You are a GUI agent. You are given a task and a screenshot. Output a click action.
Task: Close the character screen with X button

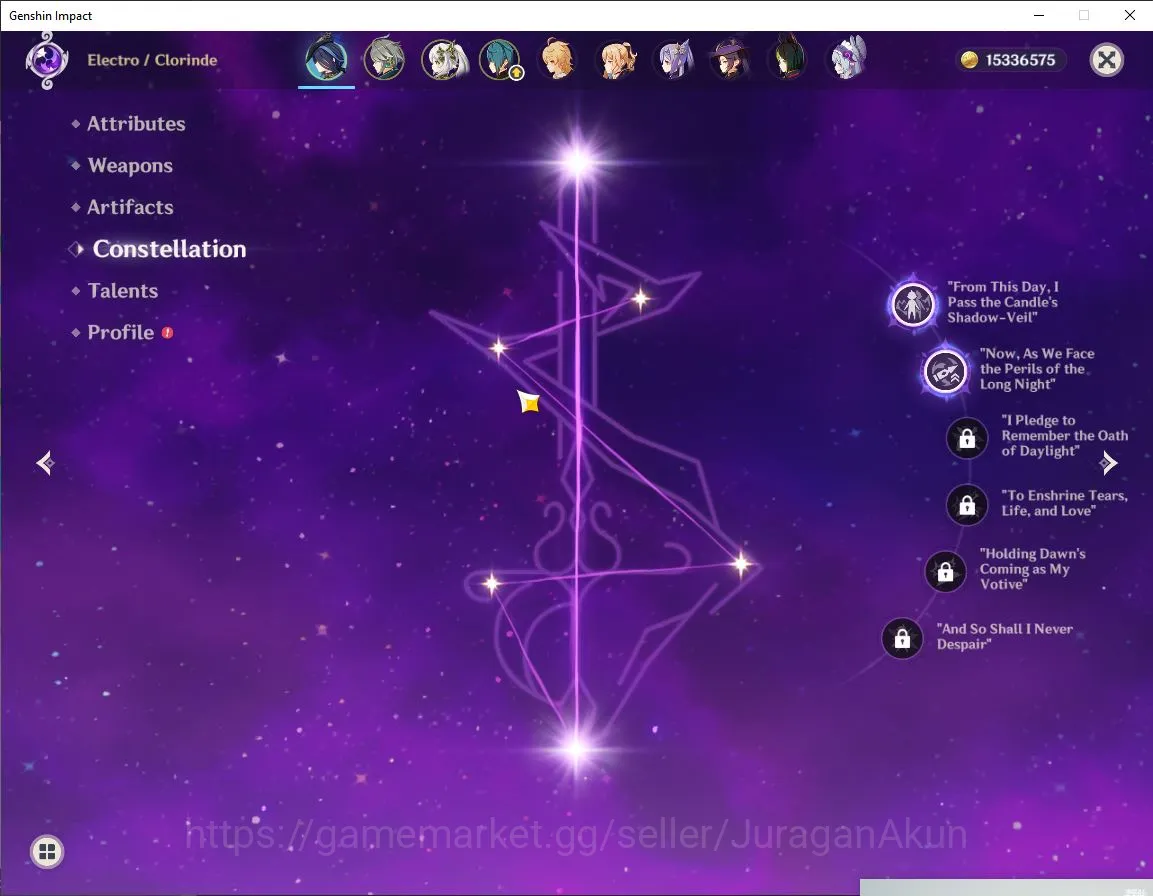point(1106,60)
